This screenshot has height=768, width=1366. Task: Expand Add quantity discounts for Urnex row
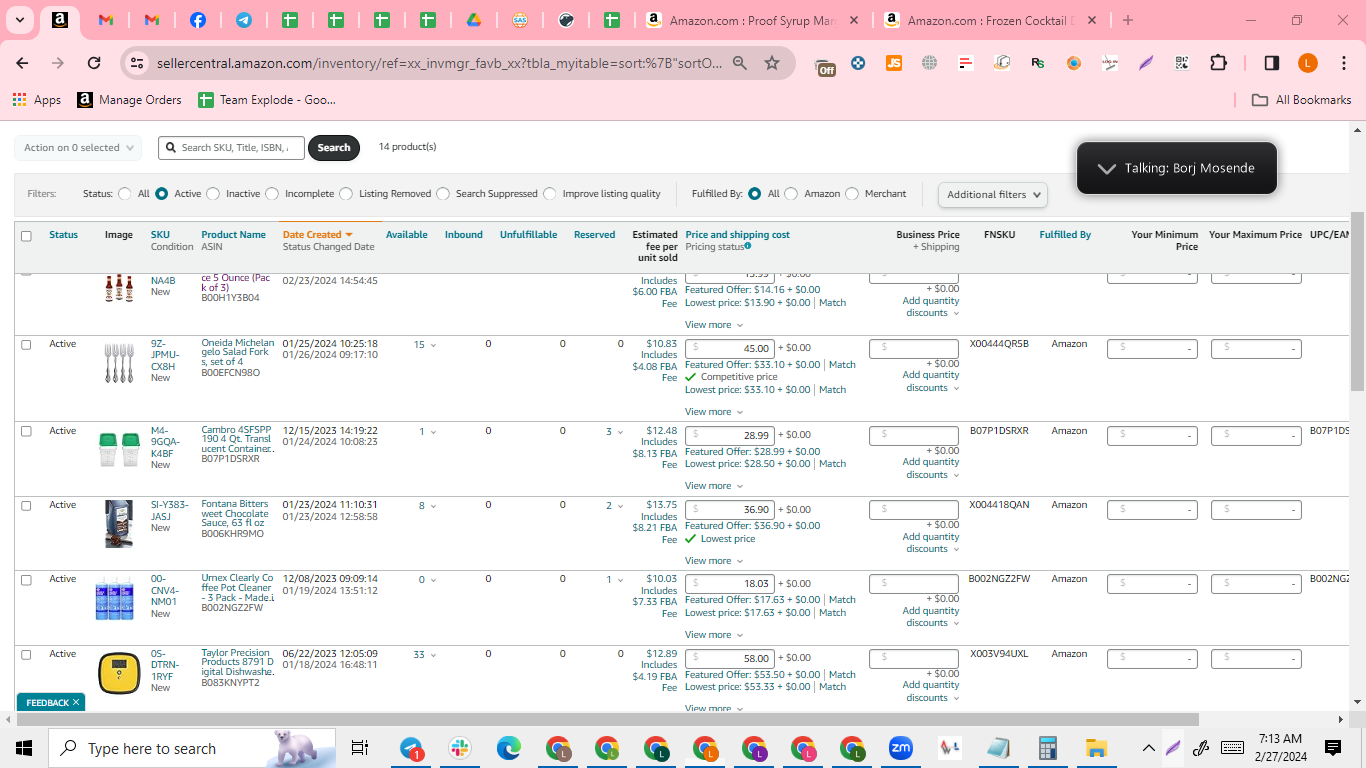[931, 617]
